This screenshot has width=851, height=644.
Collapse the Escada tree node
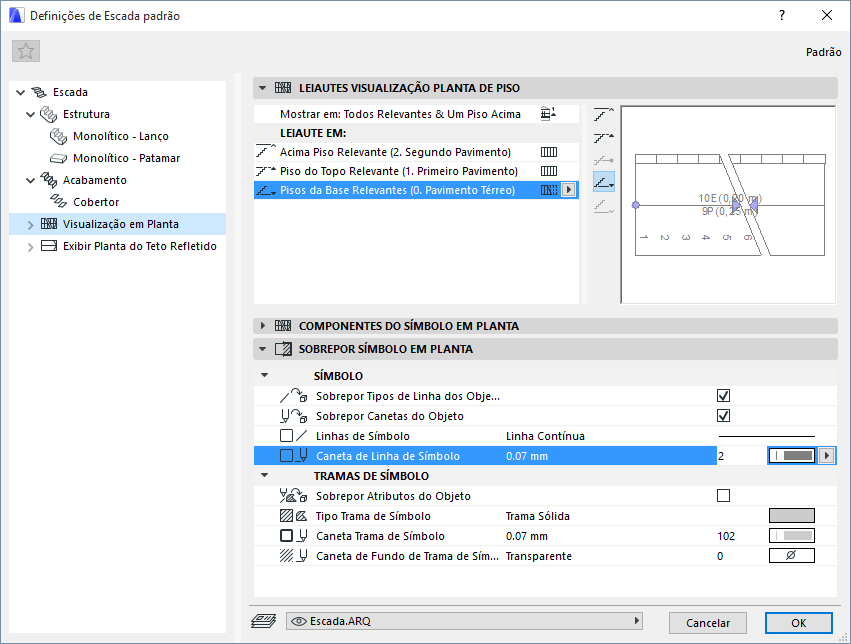tap(21, 92)
